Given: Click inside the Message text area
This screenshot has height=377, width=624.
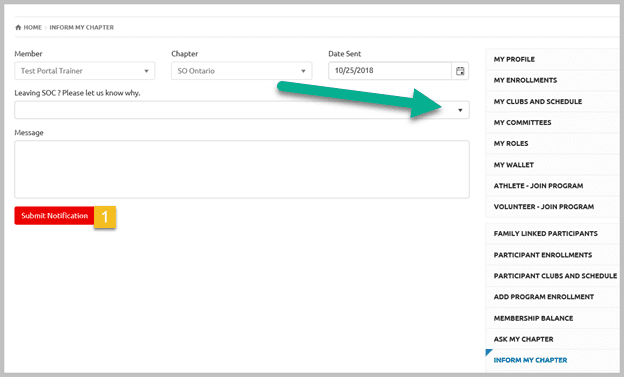Looking at the screenshot, I should (242, 169).
